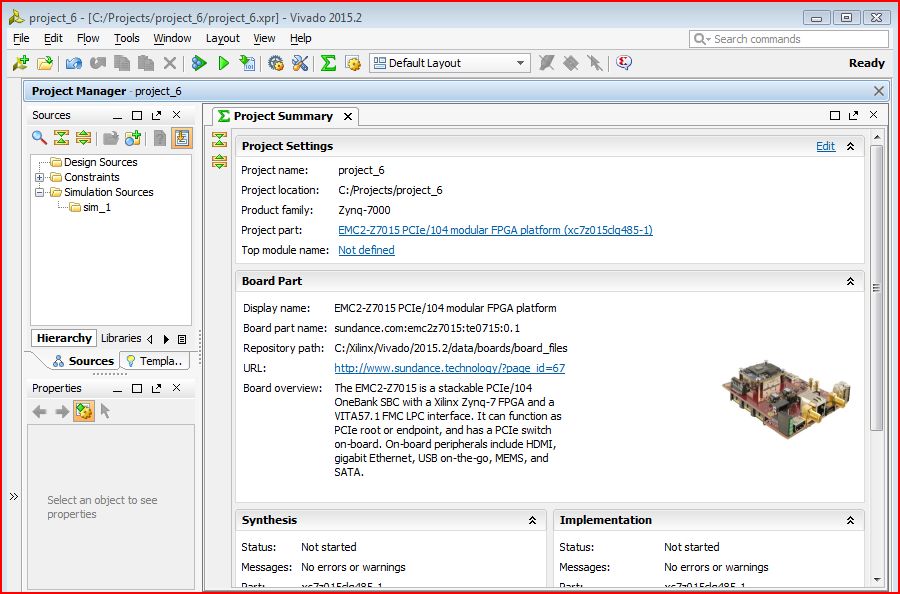The width and height of the screenshot is (900, 594).
Task: Open the Default Layout dropdown
Action: (x=449, y=63)
